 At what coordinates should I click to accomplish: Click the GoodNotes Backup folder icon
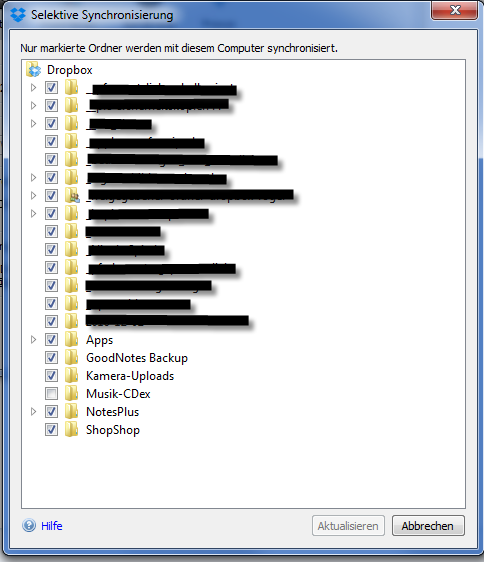(x=71, y=357)
